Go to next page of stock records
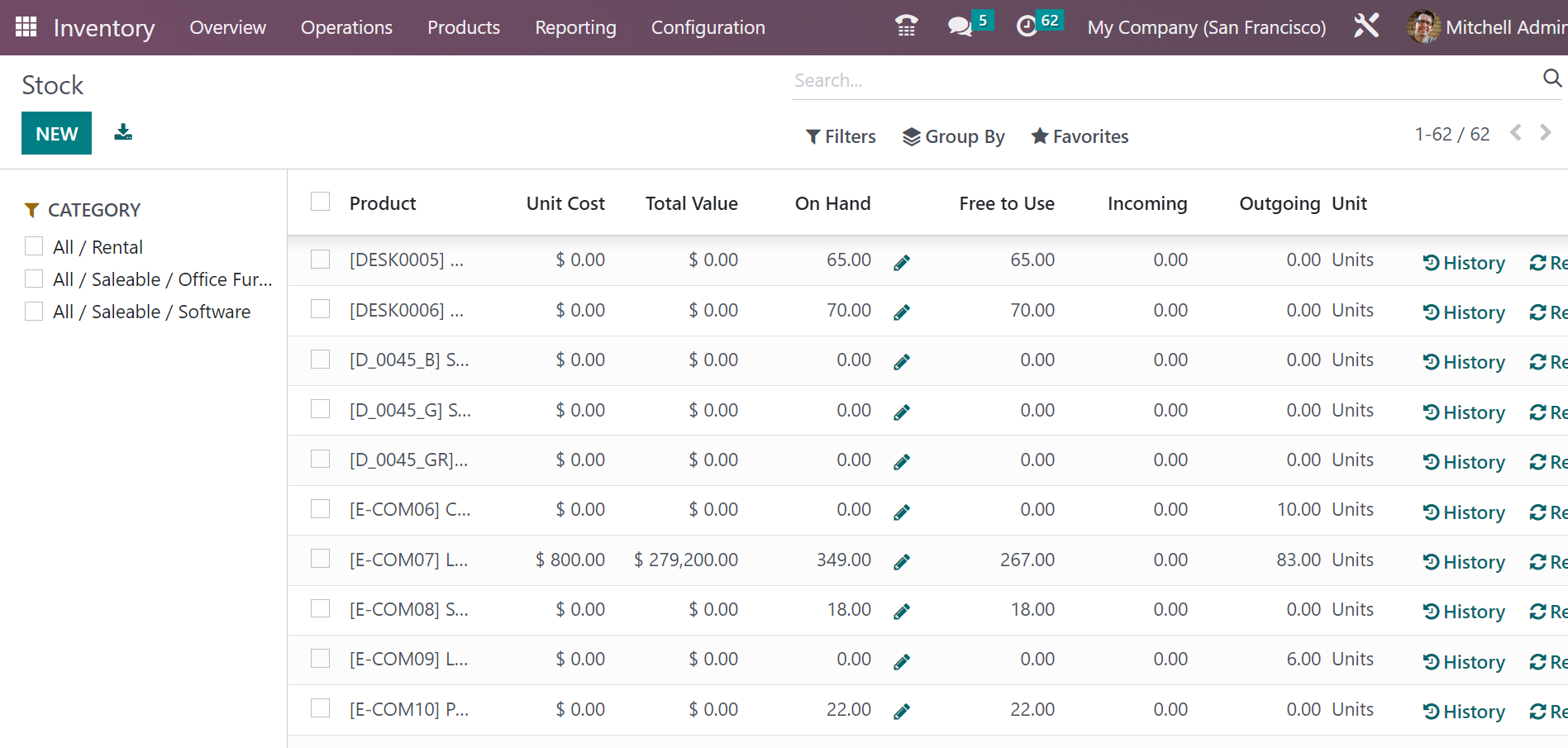This screenshot has height=748, width=1568. click(1545, 132)
